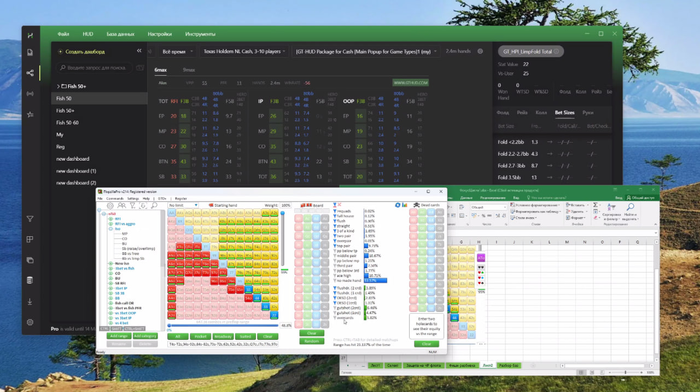Click 'Создать дашборд' button in Hand2Note
The height and width of the screenshot is (392, 700).
[82, 52]
